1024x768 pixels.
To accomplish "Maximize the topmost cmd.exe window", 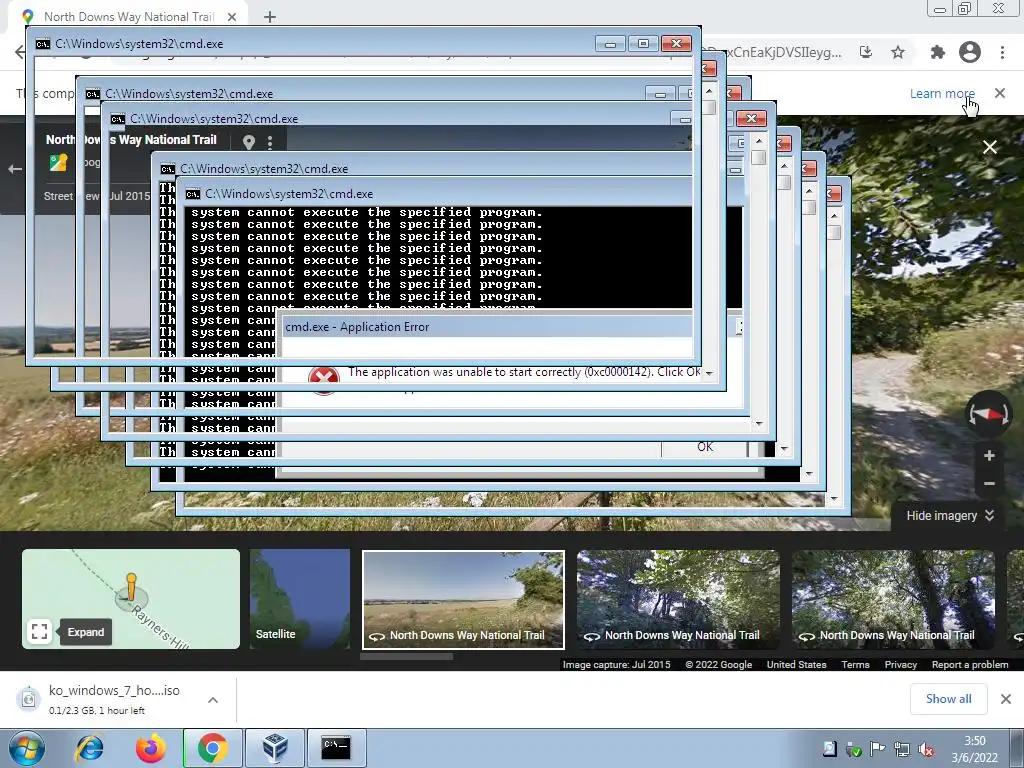I will [x=643, y=44].
